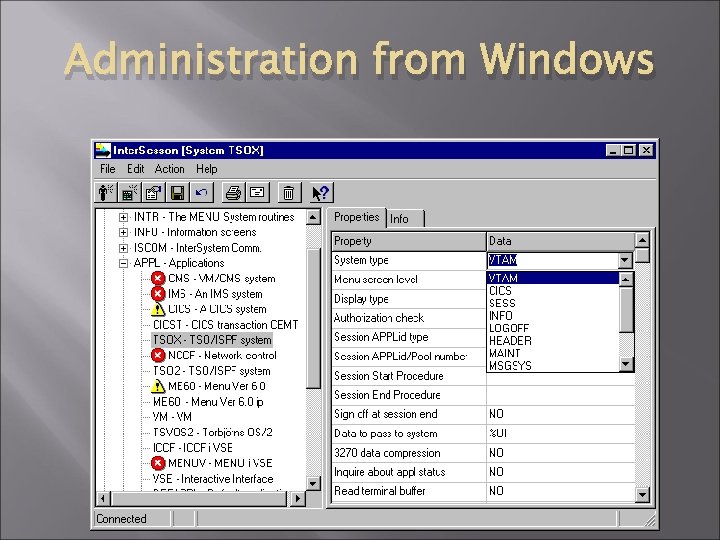Viewport: 720px width, 540px height.
Task: Click red error icon beside CMS entry
Action: point(158,278)
